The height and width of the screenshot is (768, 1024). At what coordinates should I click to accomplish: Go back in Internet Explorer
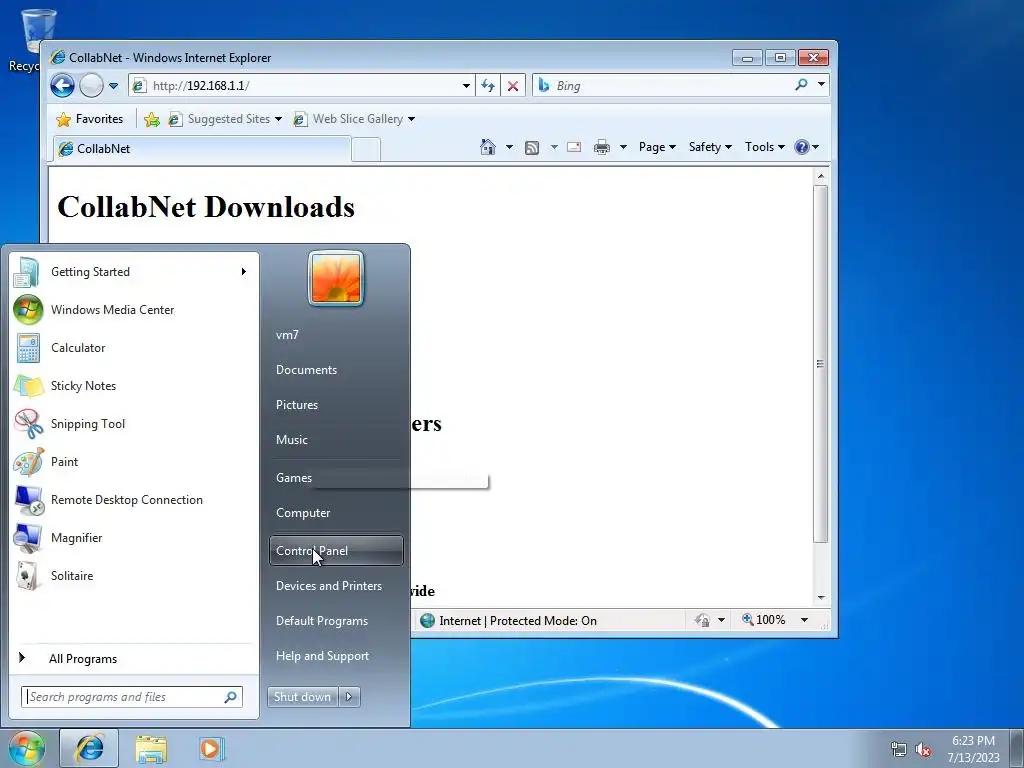63,85
